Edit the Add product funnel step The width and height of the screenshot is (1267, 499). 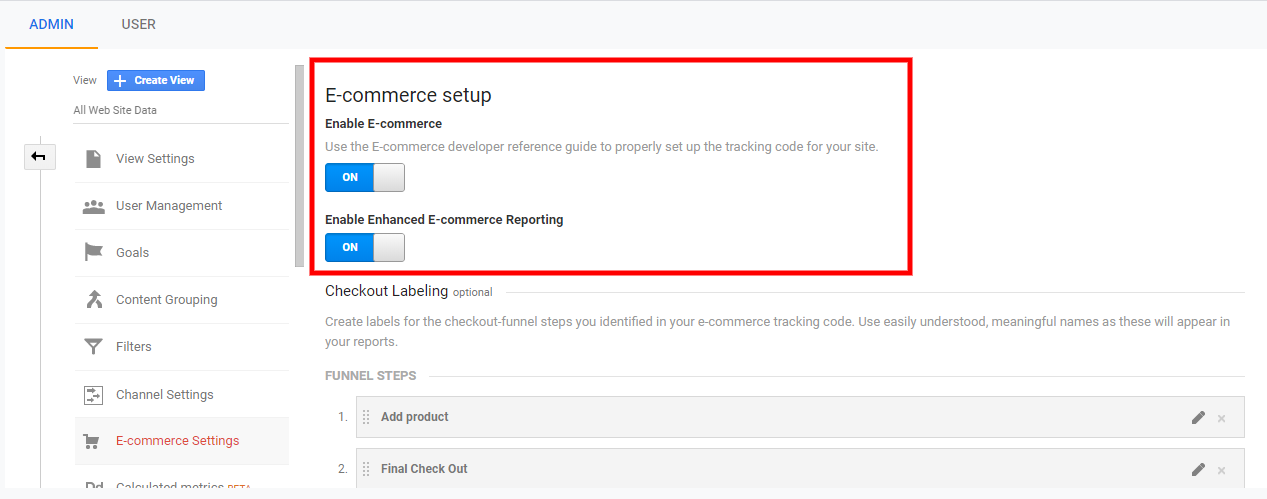click(1198, 417)
